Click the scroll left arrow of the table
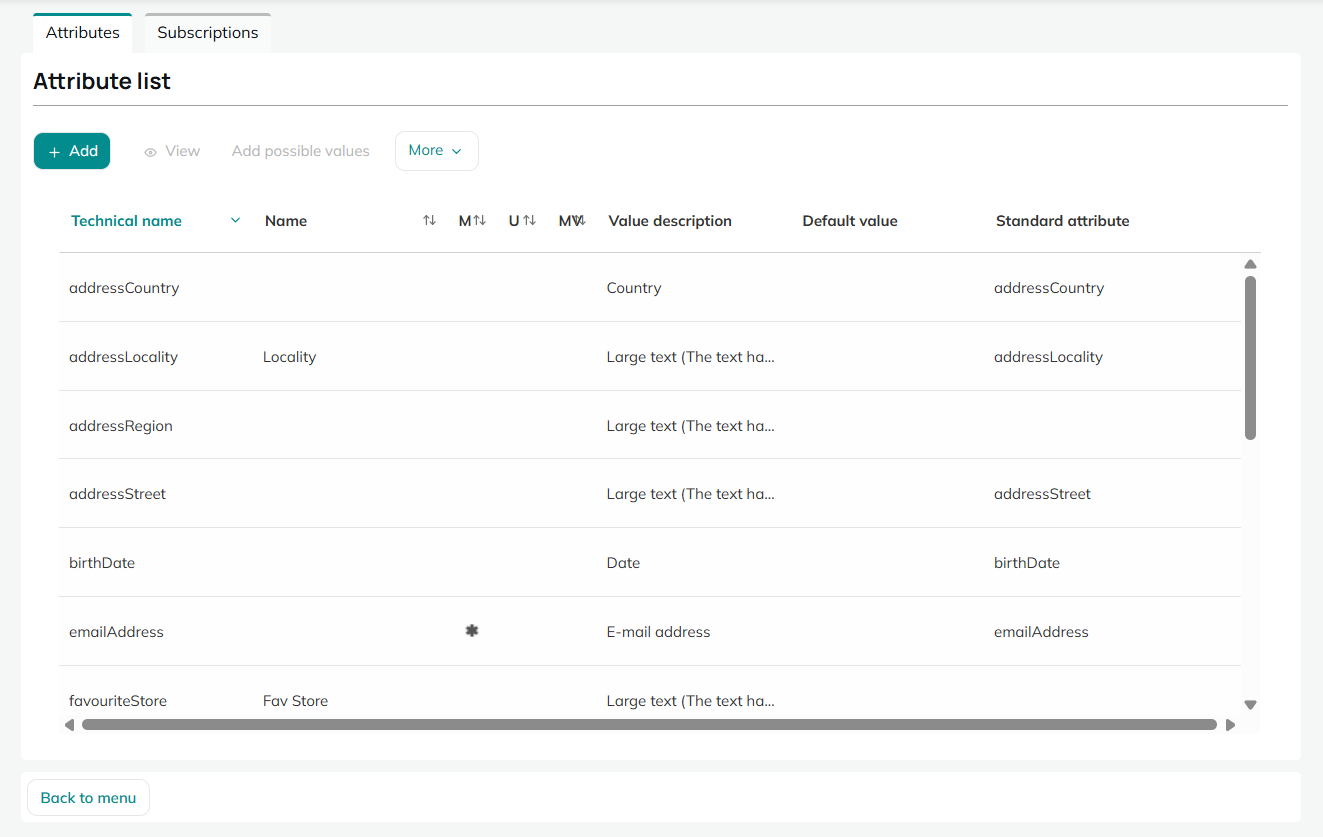The width and height of the screenshot is (1323, 837). [69, 725]
